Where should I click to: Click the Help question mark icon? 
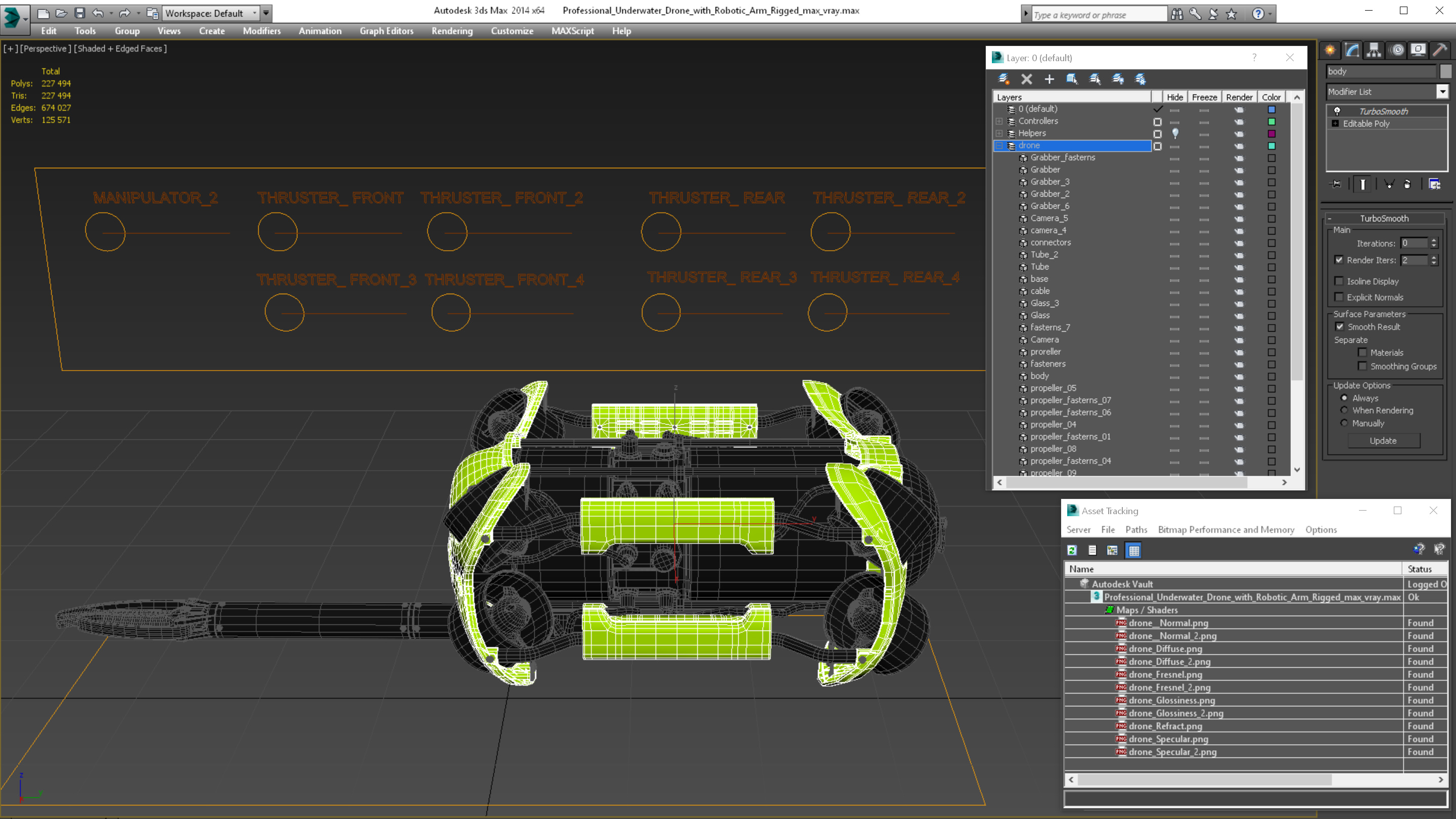[1258, 14]
